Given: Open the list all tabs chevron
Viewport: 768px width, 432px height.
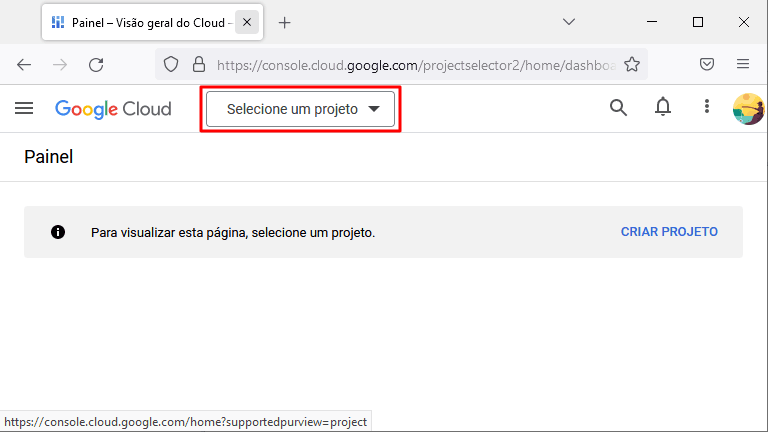Looking at the screenshot, I should coord(569,22).
